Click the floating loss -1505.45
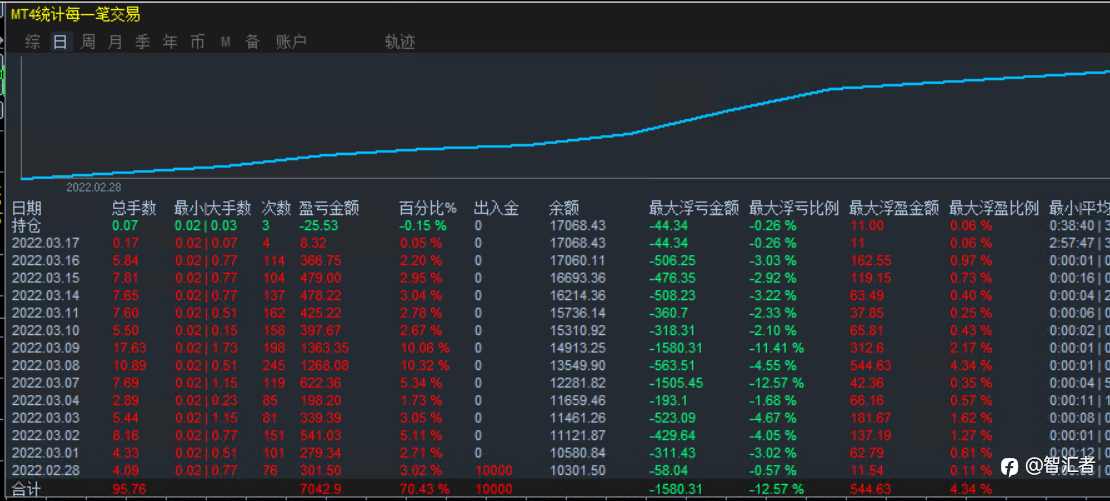The width and height of the screenshot is (1110, 501). click(676, 383)
